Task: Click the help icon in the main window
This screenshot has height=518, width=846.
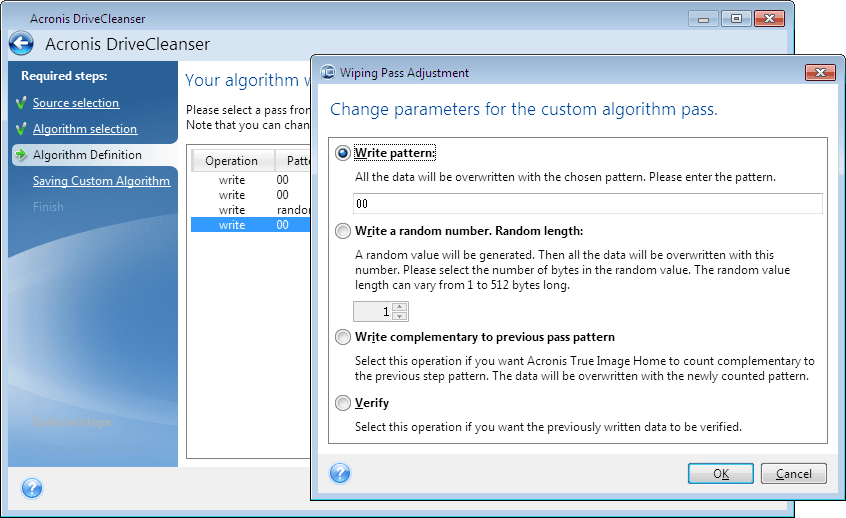Action: [32, 488]
